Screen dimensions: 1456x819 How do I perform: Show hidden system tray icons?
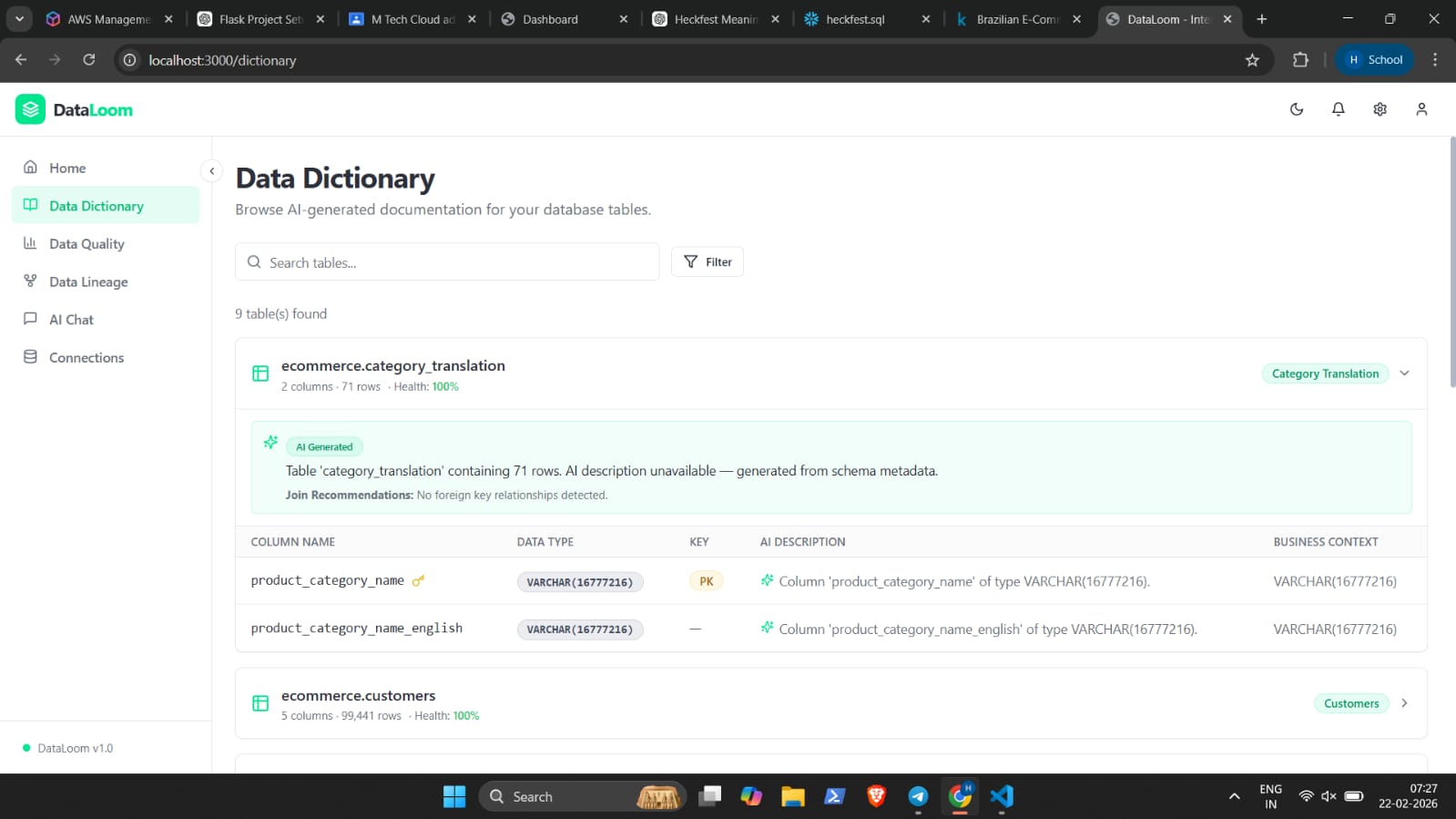coord(1234,797)
